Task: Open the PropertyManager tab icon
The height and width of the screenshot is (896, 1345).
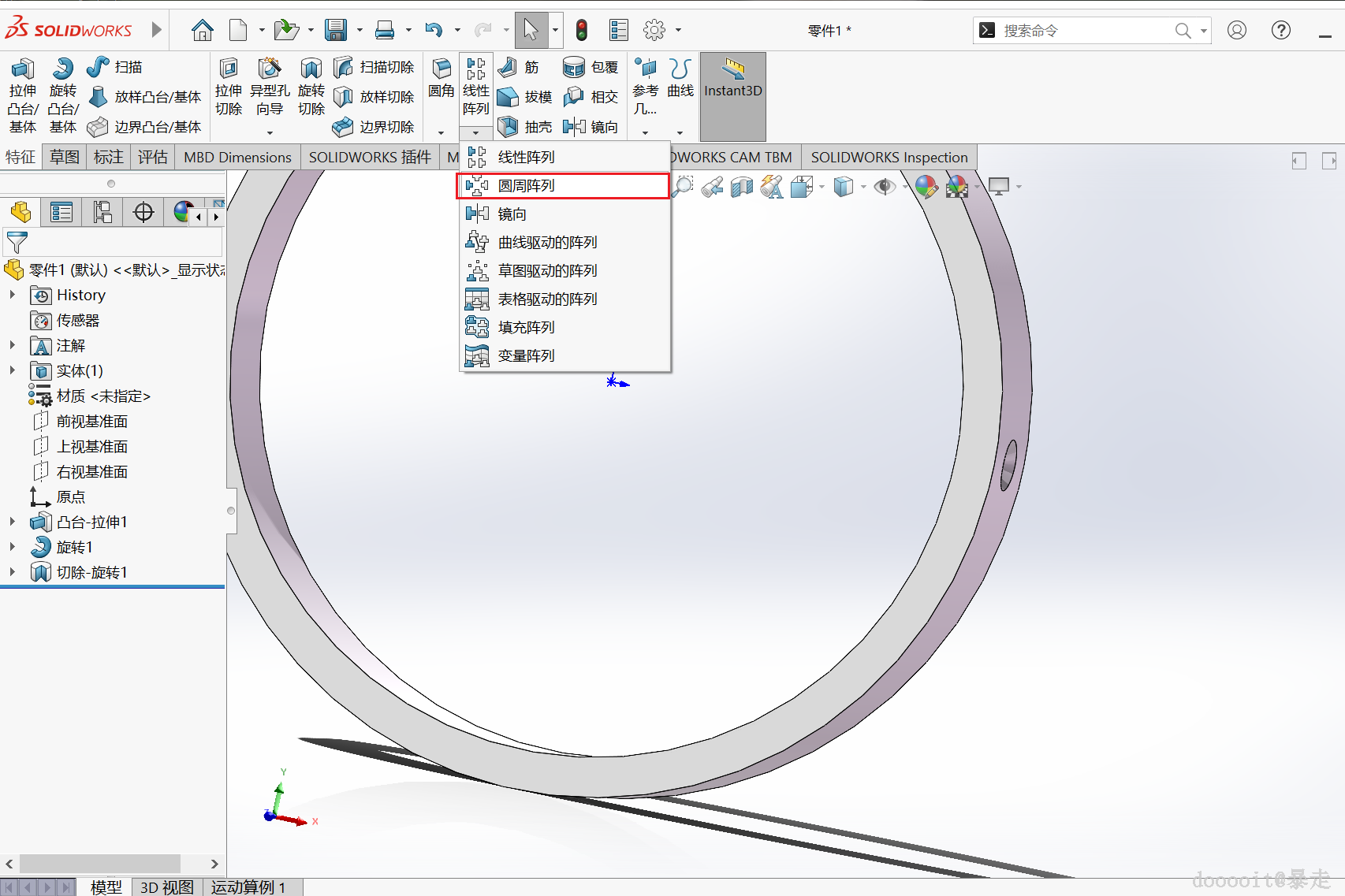Action: click(x=61, y=212)
